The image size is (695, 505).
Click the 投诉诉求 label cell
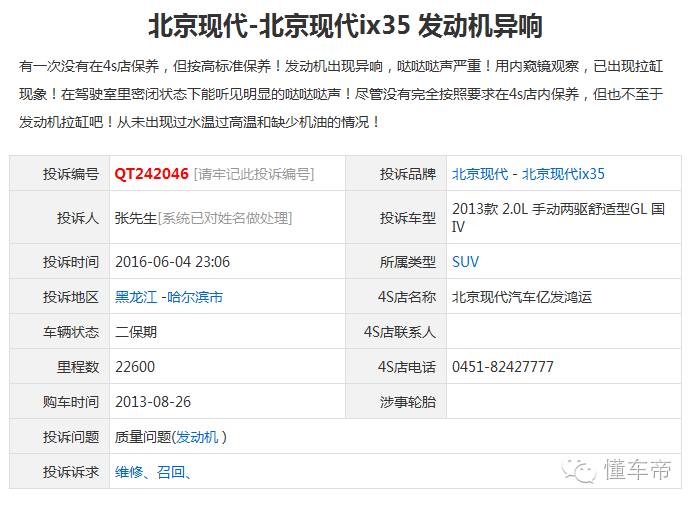[x=60, y=472]
